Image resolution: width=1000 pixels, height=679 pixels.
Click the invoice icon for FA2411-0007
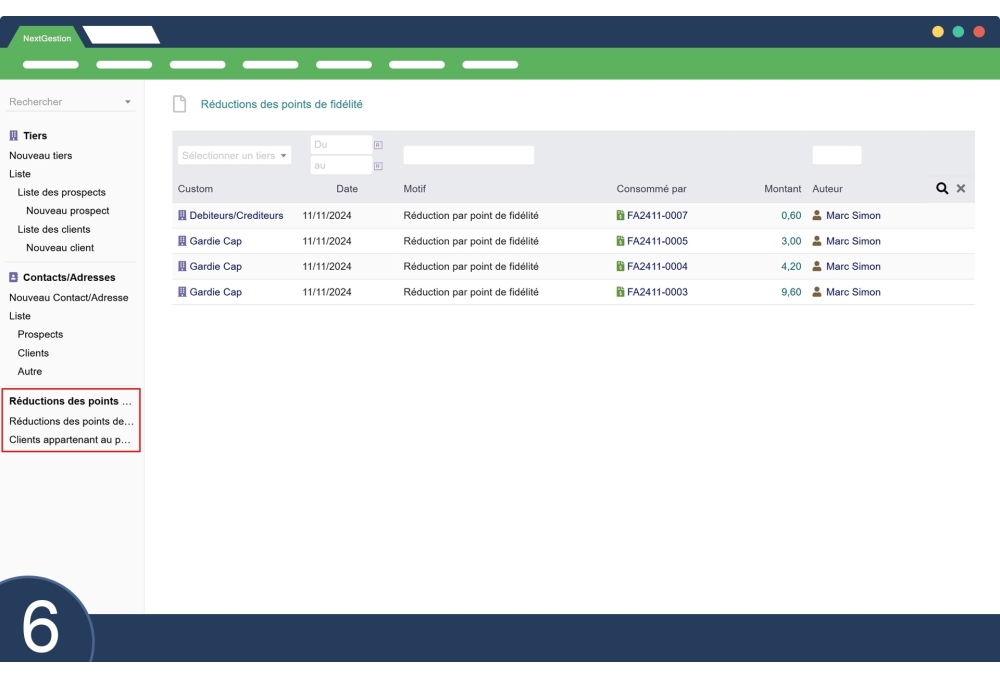coord(621,215)
